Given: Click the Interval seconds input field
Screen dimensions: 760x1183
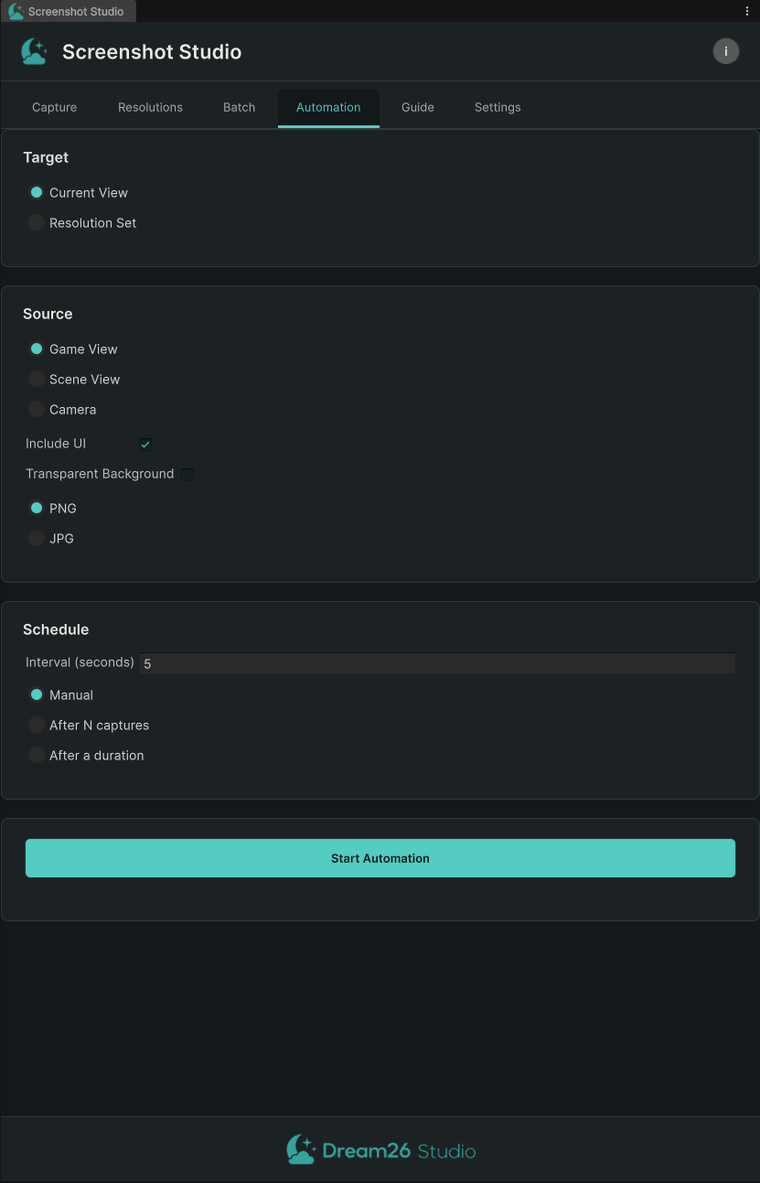Looking at the screenshot, I should point(437,663).
